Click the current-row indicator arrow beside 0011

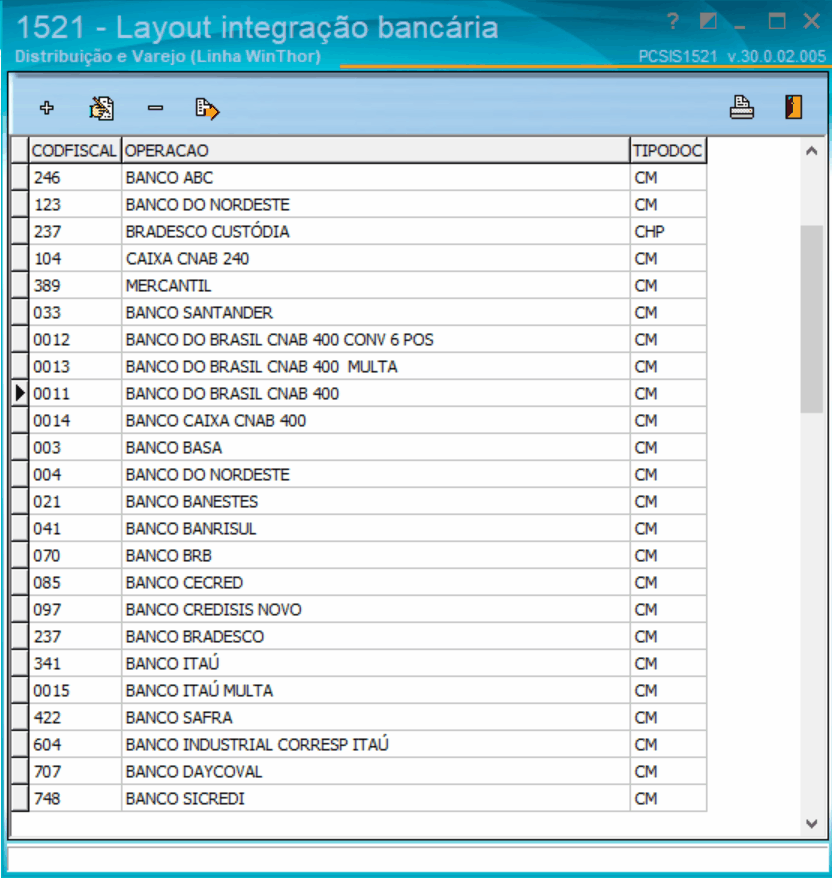point(20,393)
